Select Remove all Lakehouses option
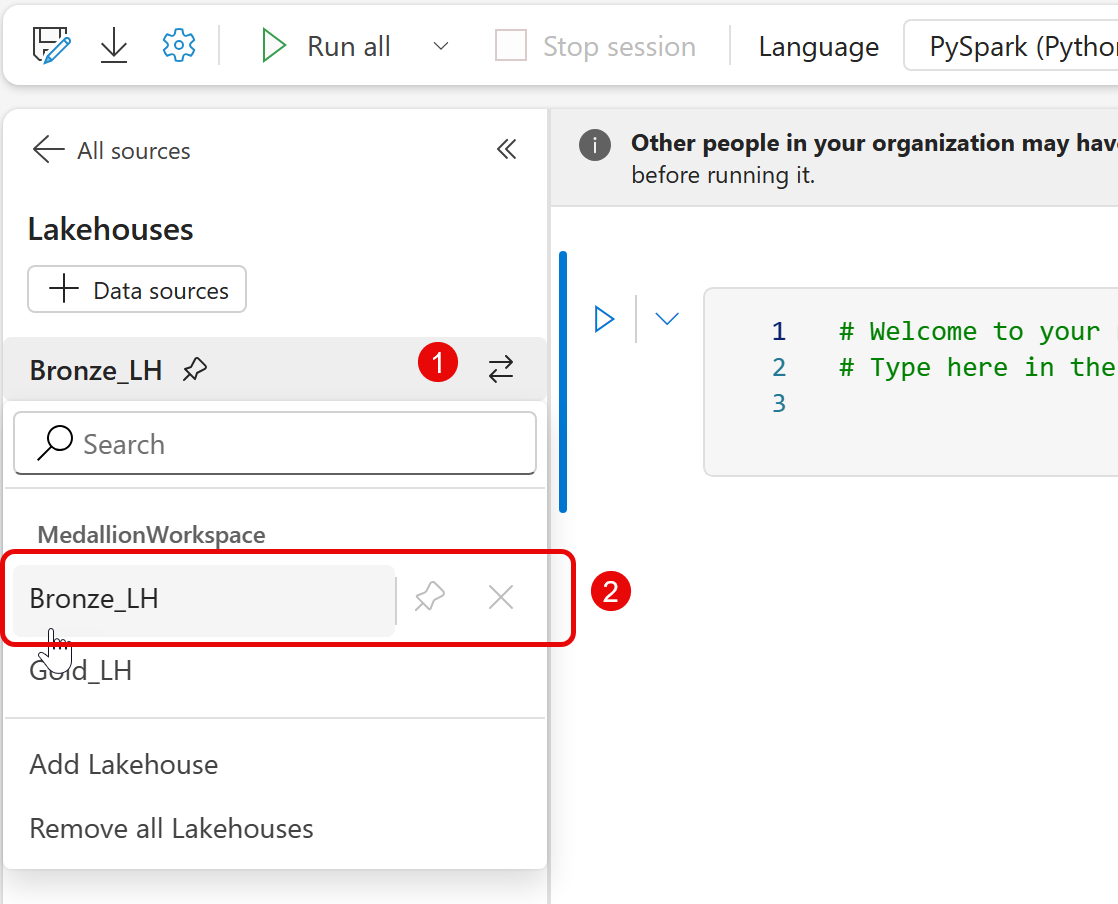Image resolution: width=1118 pixels, height=904 pixels. pyautogui.click(x=172, y=829)
